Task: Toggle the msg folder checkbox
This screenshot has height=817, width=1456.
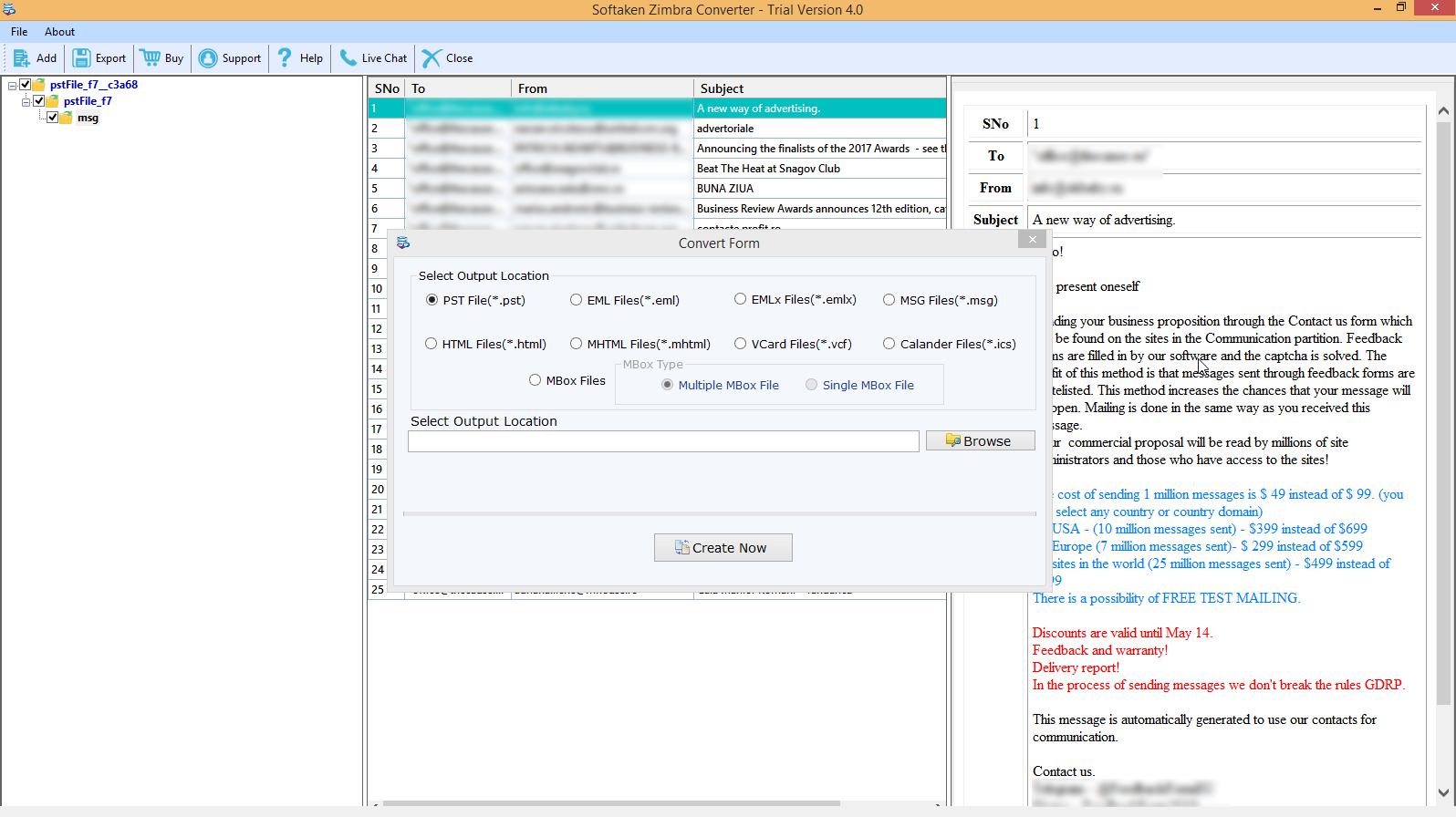Action: (53, 118)
